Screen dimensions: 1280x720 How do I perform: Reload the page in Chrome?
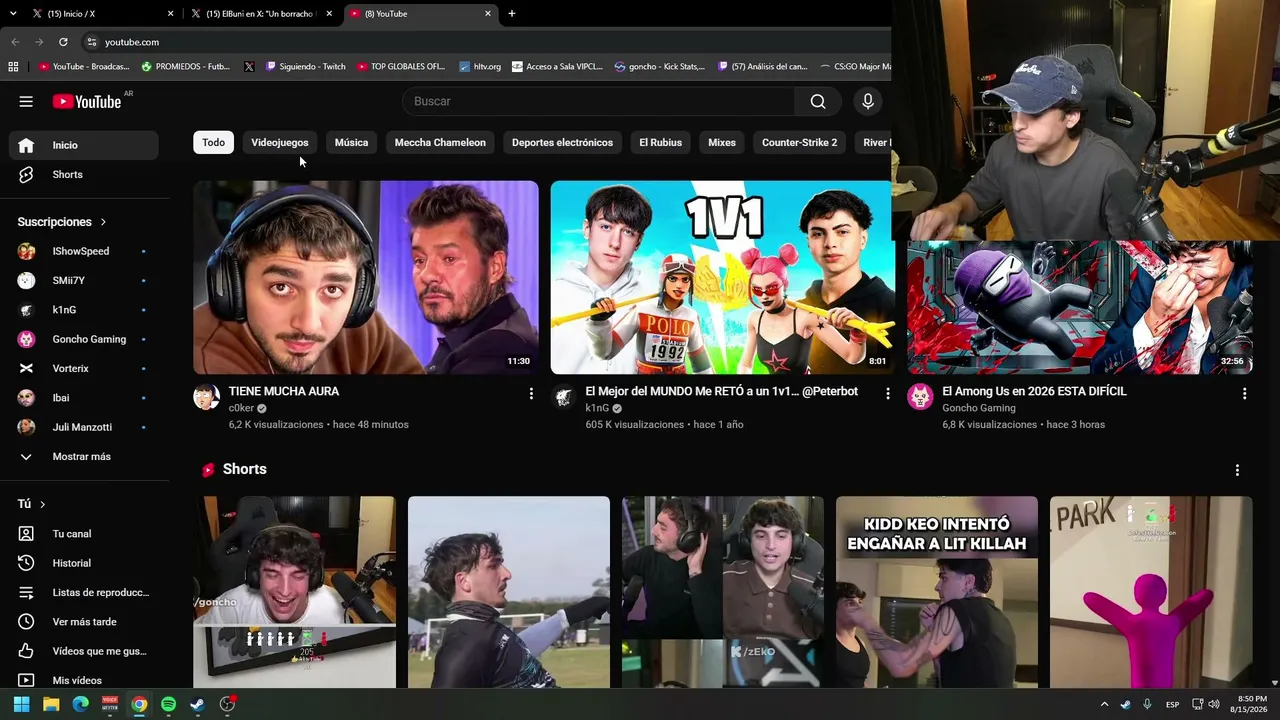tap(63, 42)
